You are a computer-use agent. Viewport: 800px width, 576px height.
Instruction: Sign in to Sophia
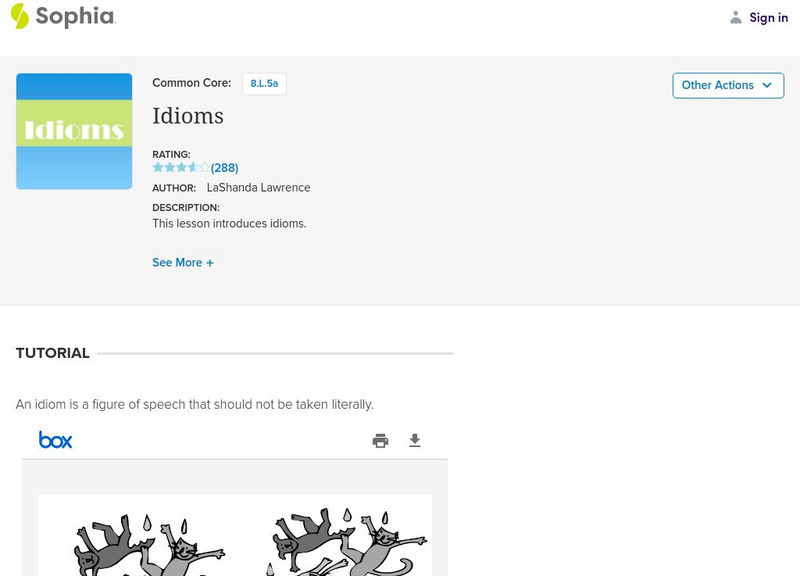click(768, 17)
